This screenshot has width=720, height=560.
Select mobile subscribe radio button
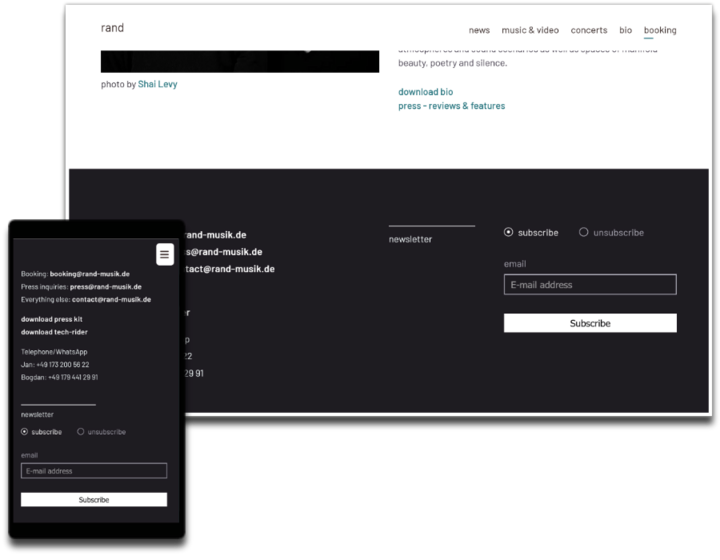24,432
